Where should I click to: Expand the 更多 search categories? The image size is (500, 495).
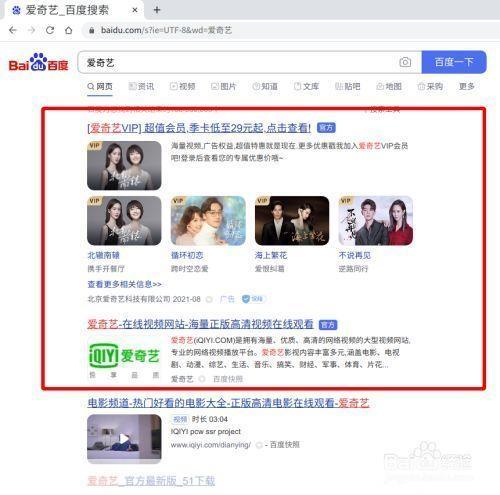(x=467, y=87)
